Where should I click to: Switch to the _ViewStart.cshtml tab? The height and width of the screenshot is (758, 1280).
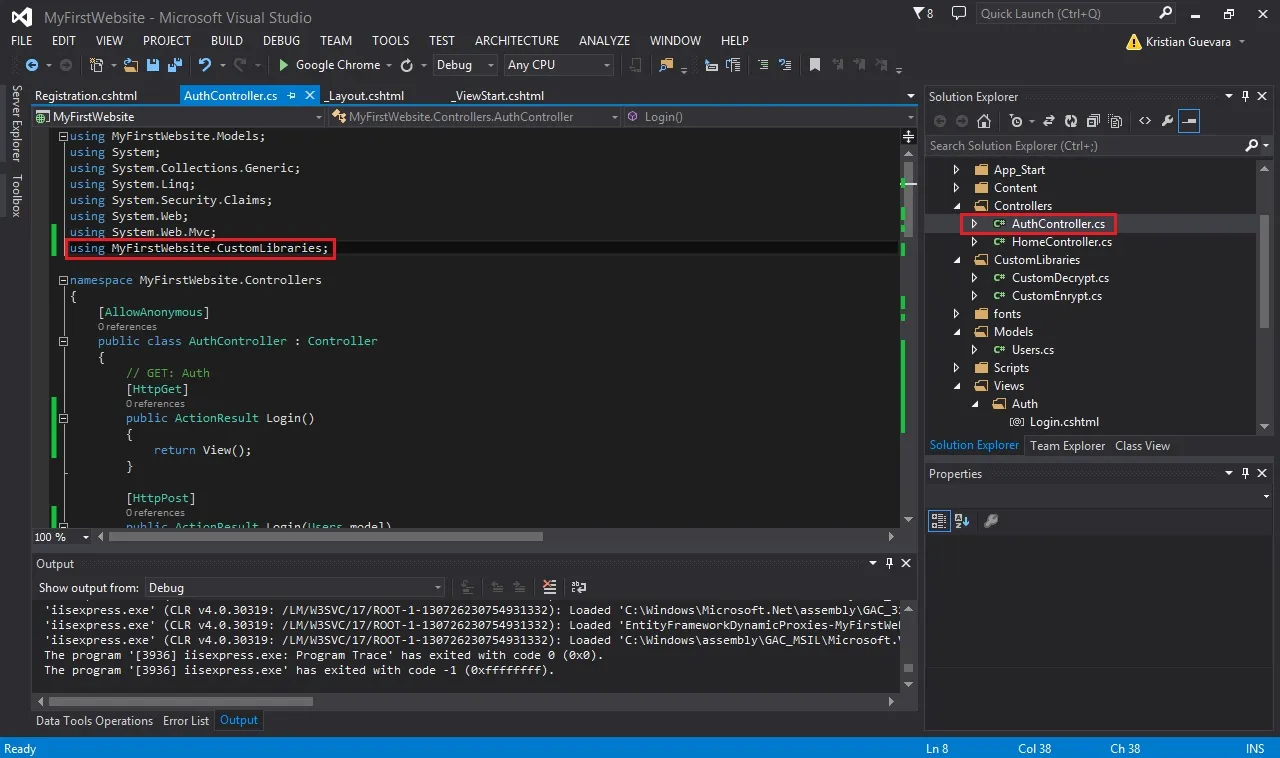pos(498,96)
